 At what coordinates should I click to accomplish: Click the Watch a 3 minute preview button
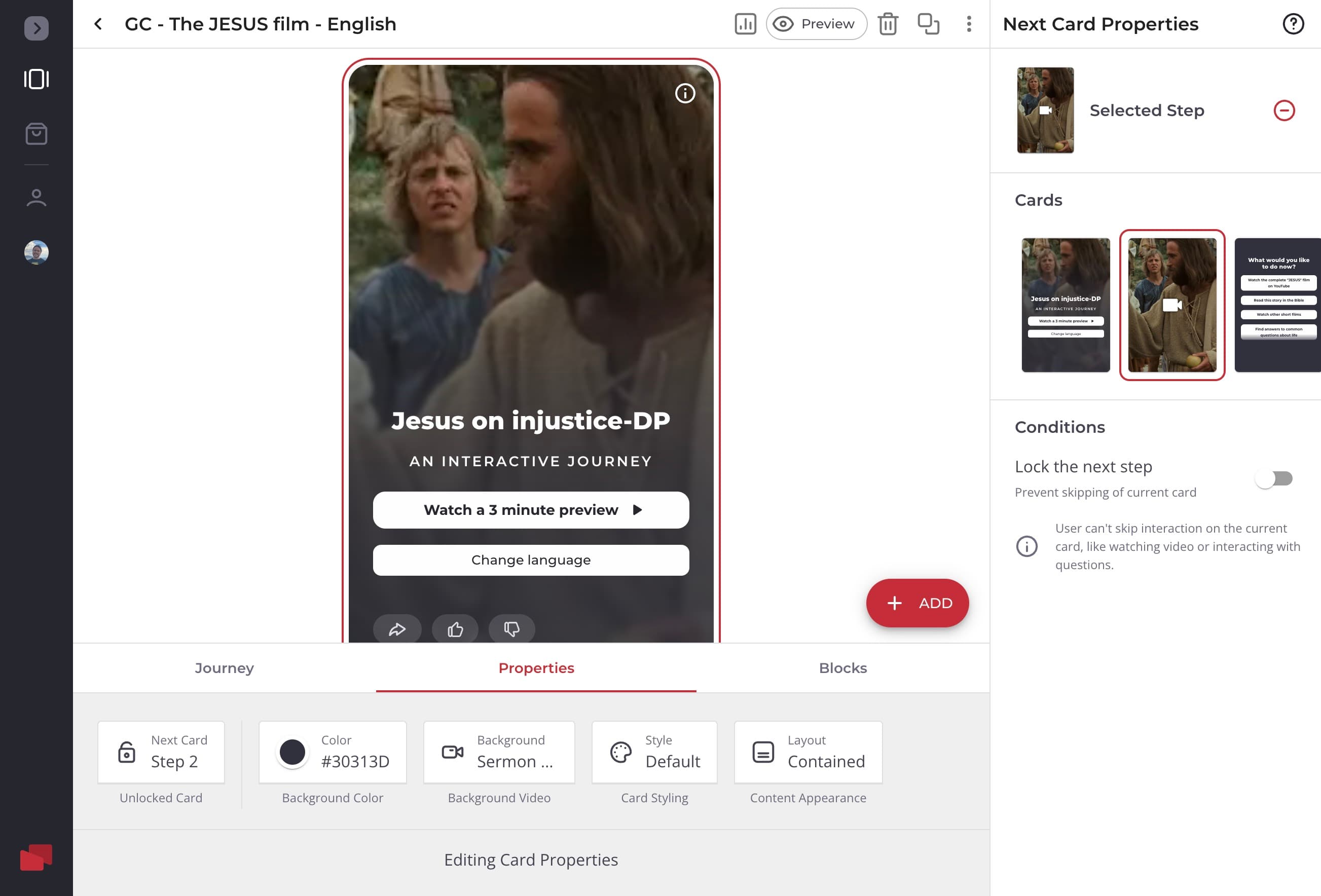click(x=531, y=510)
